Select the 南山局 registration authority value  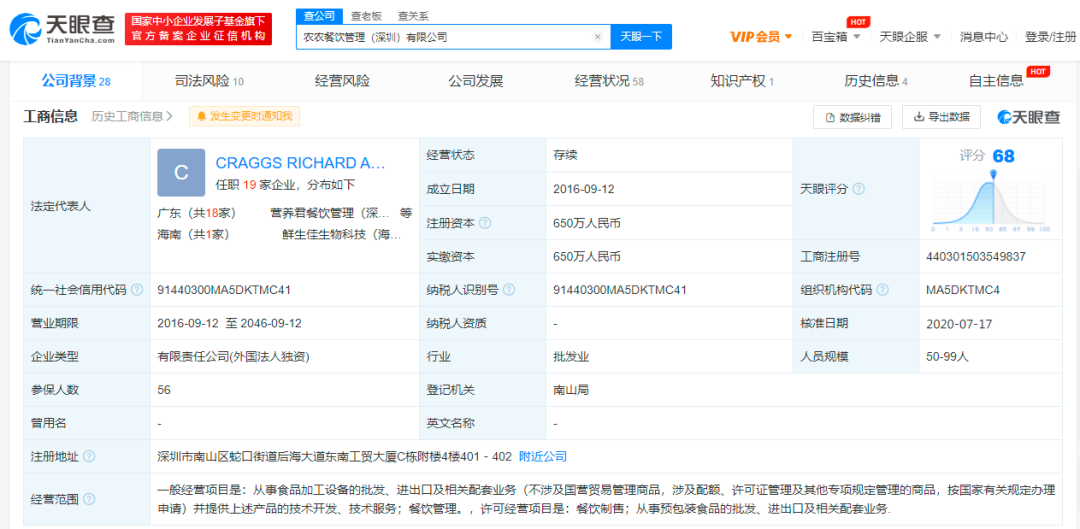tap(570, 390)
